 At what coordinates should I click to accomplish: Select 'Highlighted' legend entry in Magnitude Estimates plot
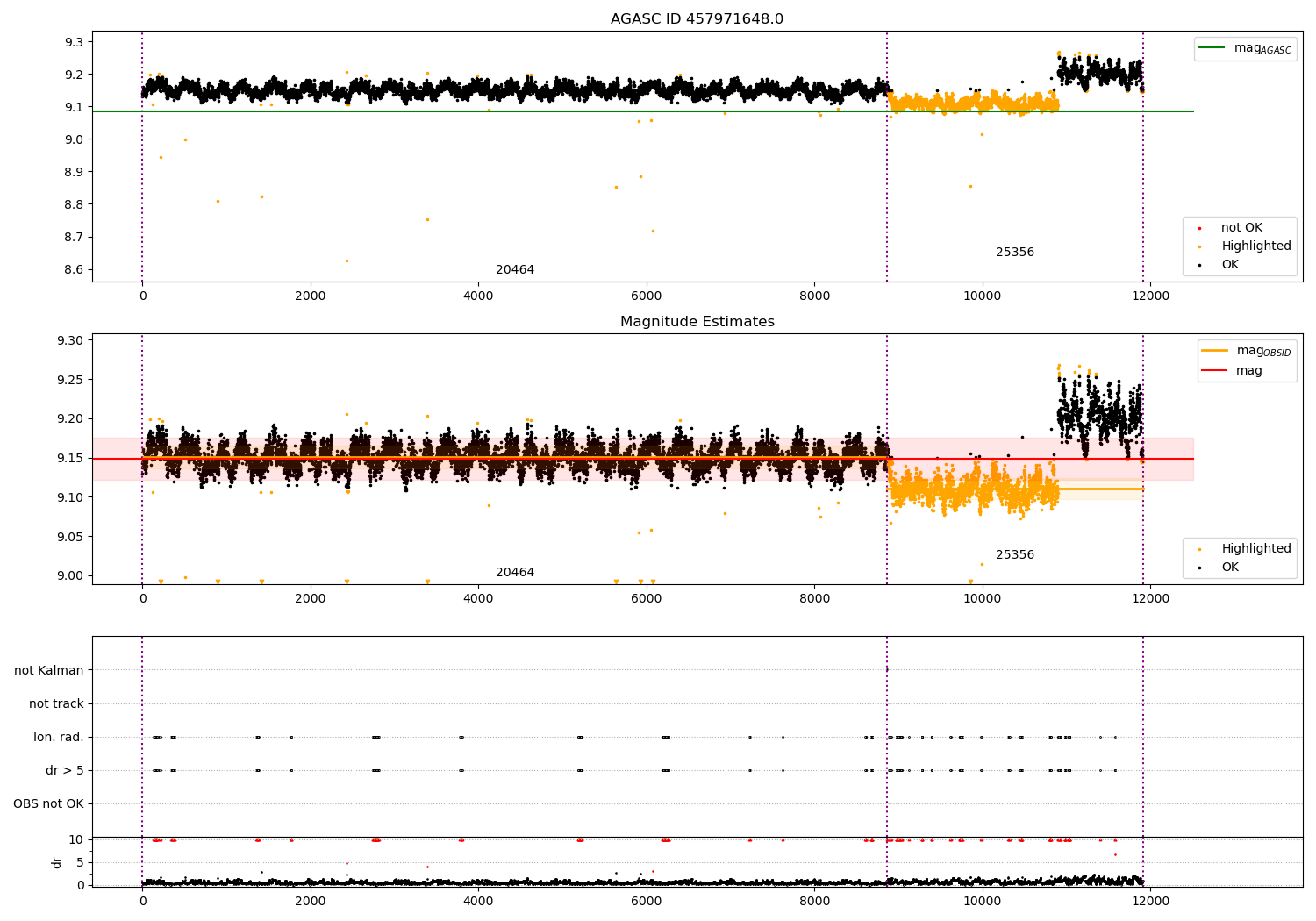coord(1256,549)
